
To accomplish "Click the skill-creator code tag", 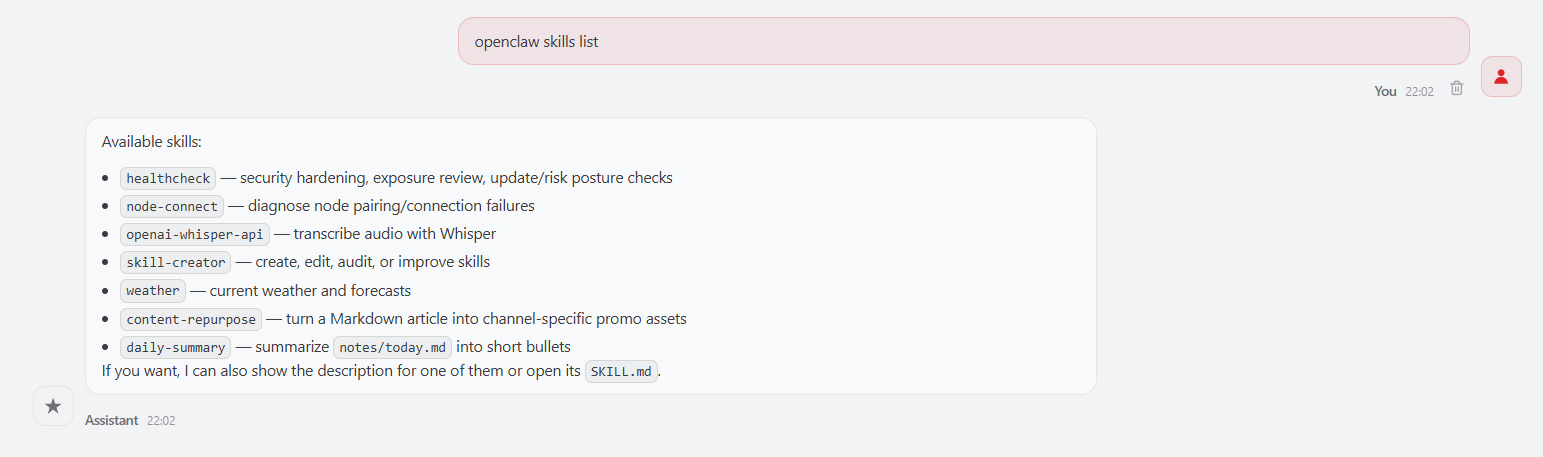I will pos(175,262).
